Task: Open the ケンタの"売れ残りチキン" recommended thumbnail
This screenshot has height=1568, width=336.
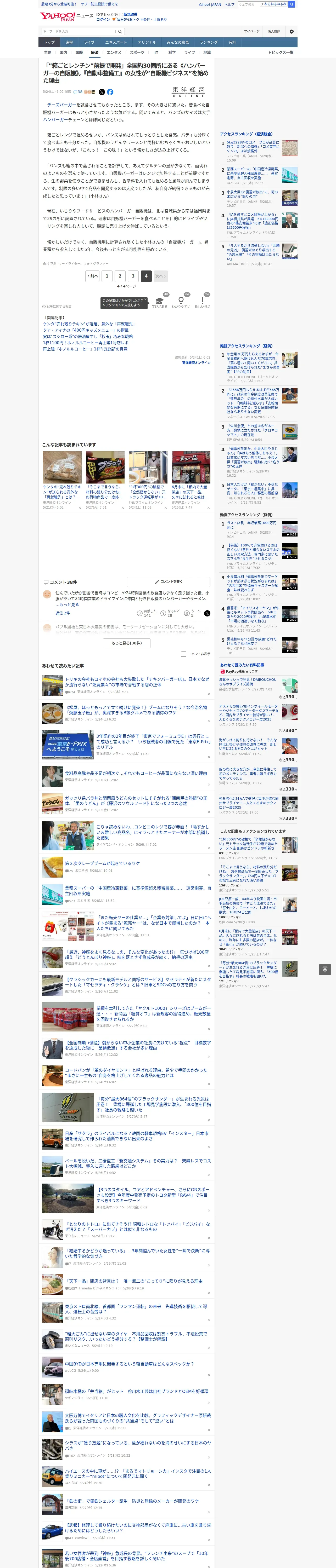Action: [62, 468]
